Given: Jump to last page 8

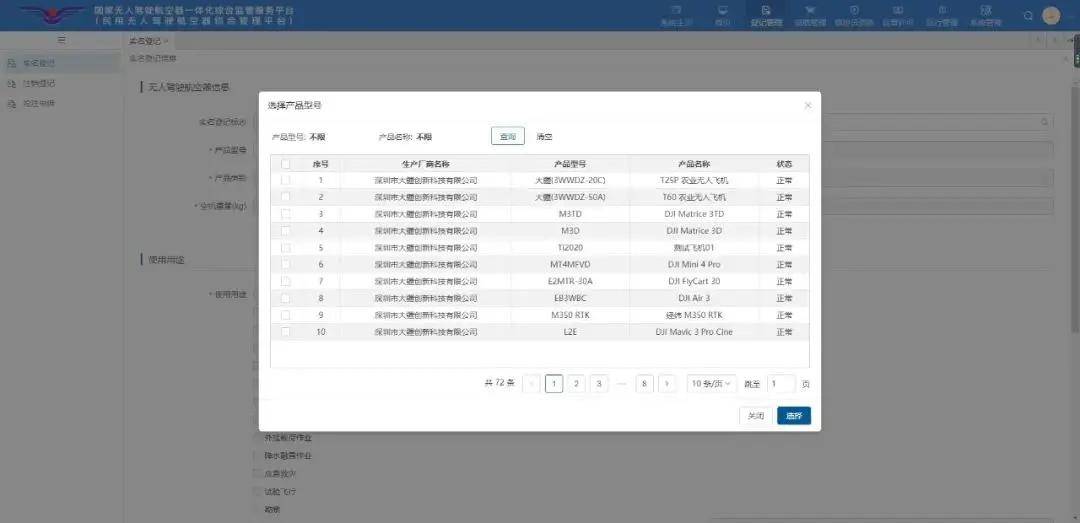Looking at the screenshot, I should (644, 384).
